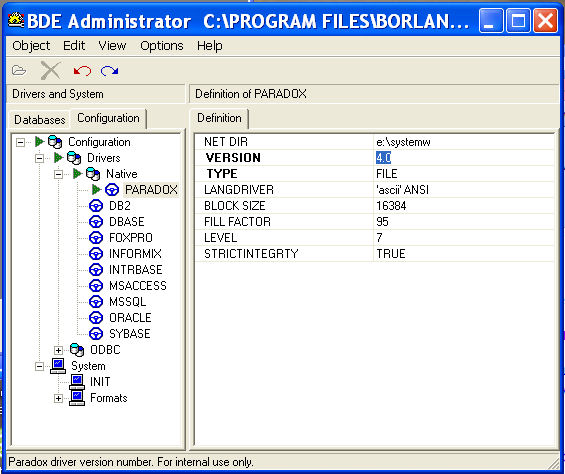Open the Options menu

tap(162, 46)
